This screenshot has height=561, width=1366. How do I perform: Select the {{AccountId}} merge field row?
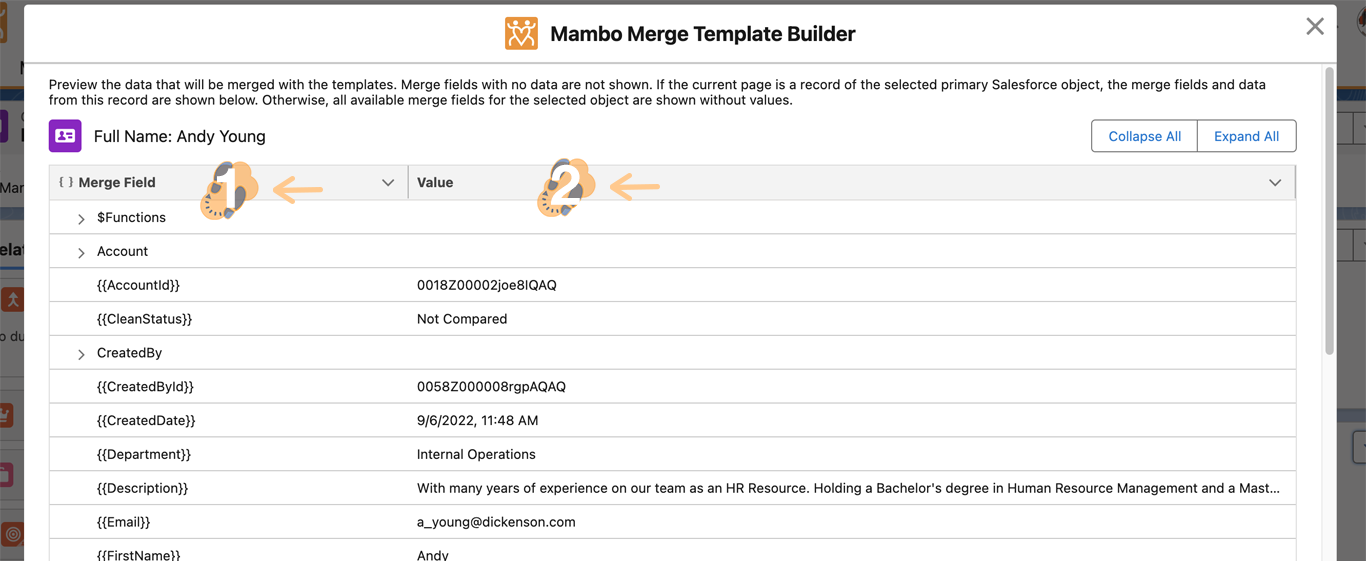tap(138, 285)
